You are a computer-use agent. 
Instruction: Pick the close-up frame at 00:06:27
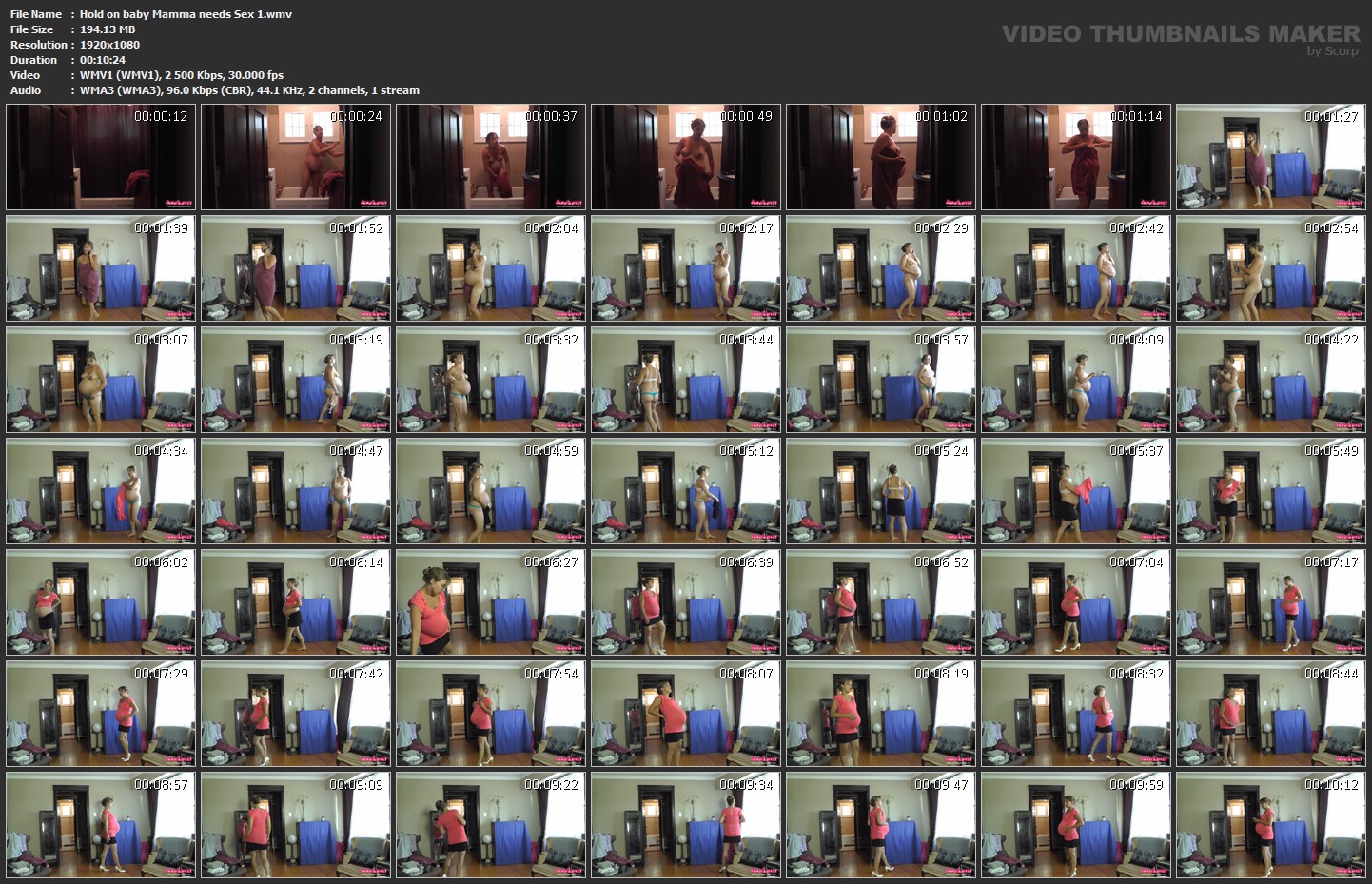tap(491, 602)
